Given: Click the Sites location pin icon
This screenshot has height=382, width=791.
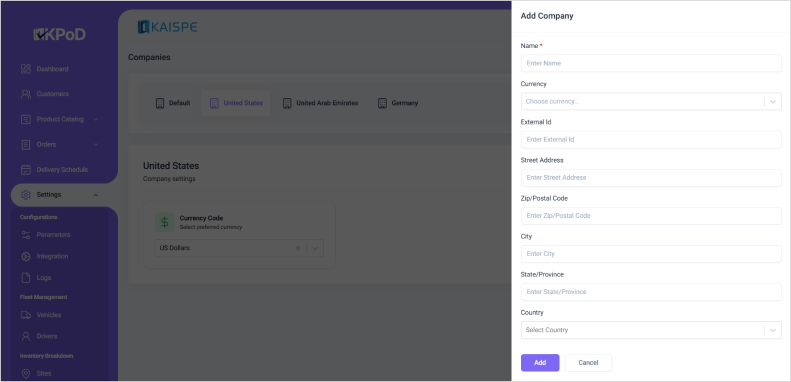Looking at the screenshot, I should pos(26,373).
